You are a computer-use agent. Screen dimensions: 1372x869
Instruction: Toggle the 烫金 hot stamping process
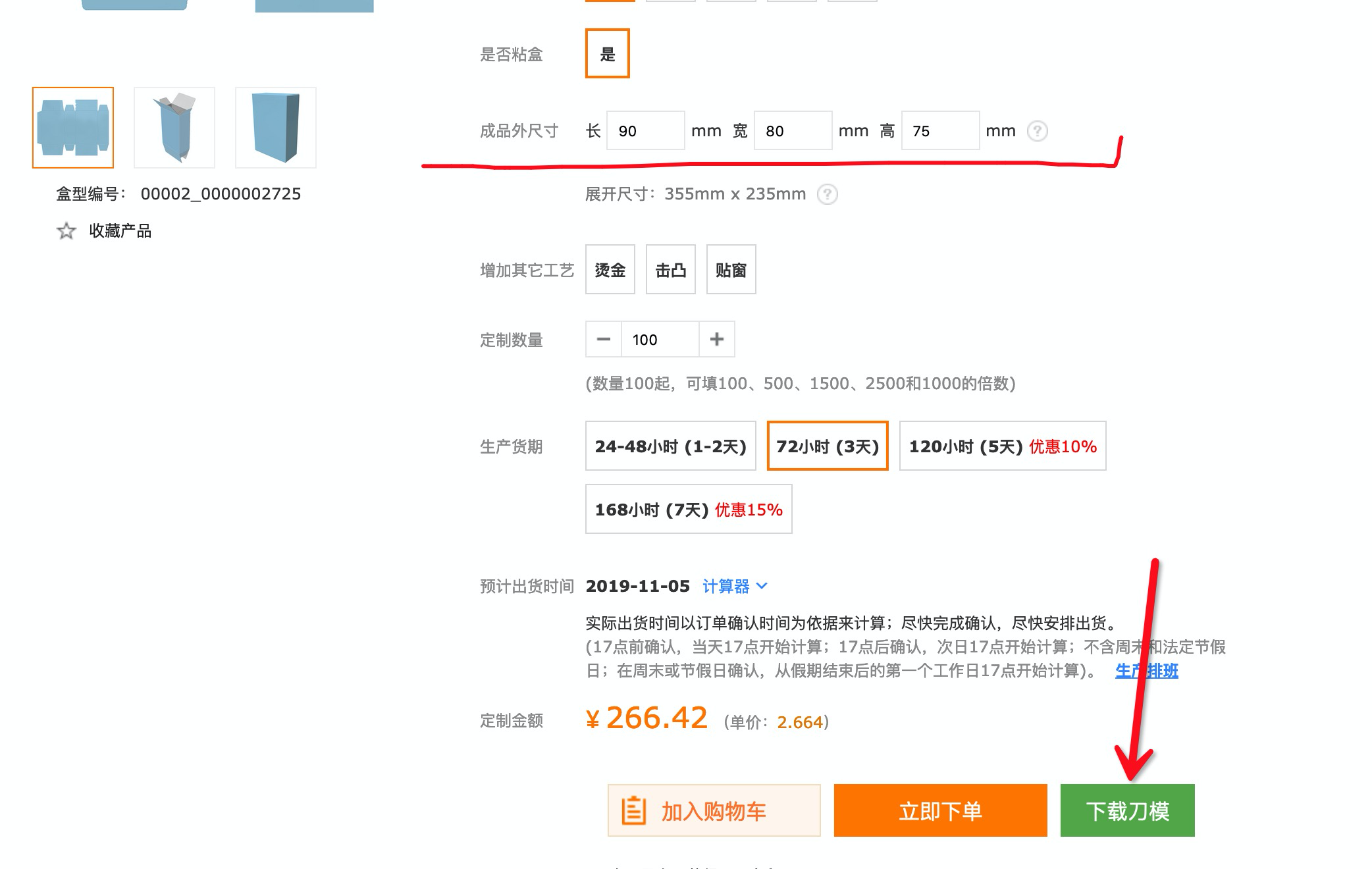pyautogui.click(x=610, y=269)
